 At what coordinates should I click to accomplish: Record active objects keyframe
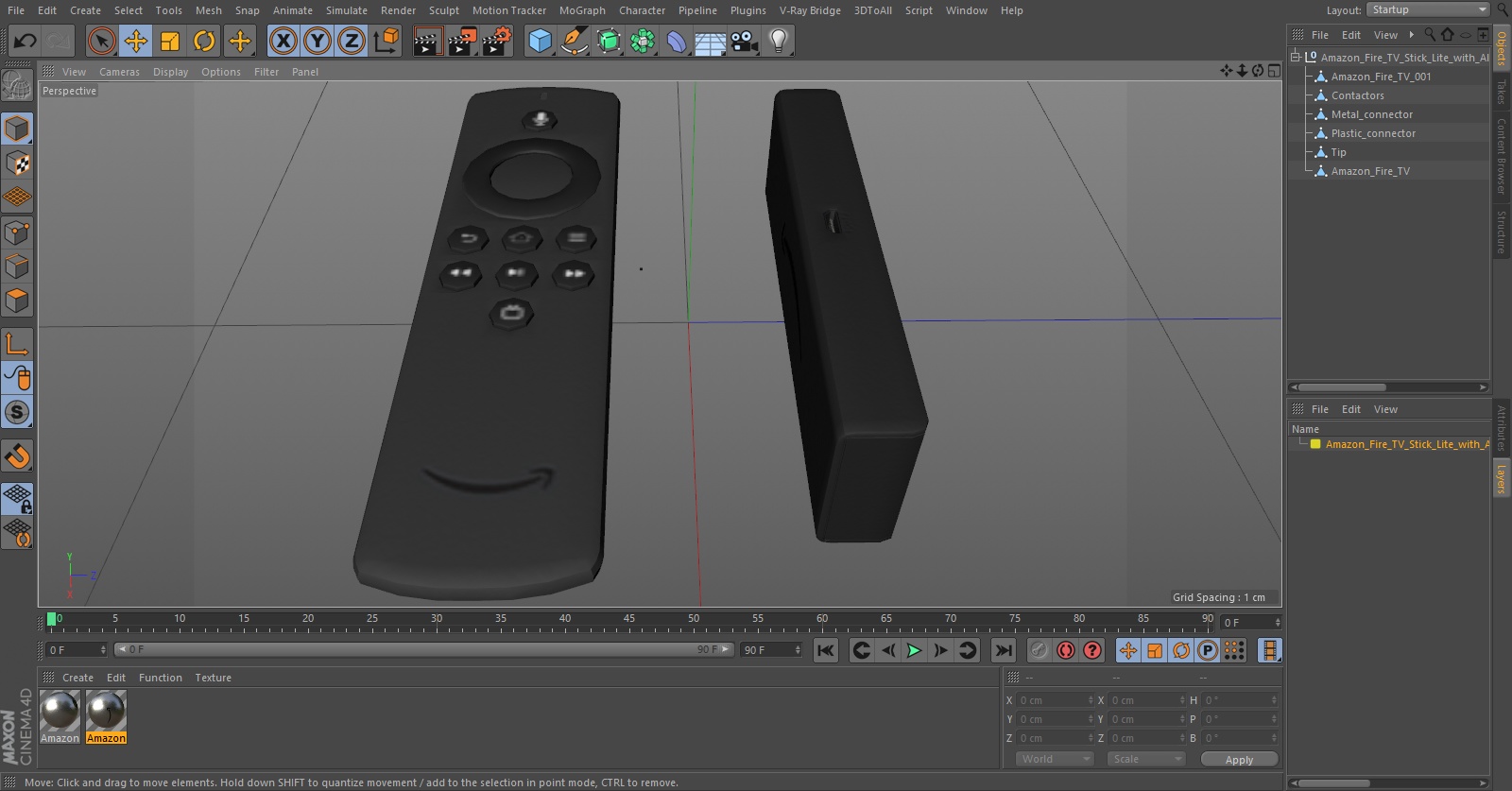coord(1039,650)
